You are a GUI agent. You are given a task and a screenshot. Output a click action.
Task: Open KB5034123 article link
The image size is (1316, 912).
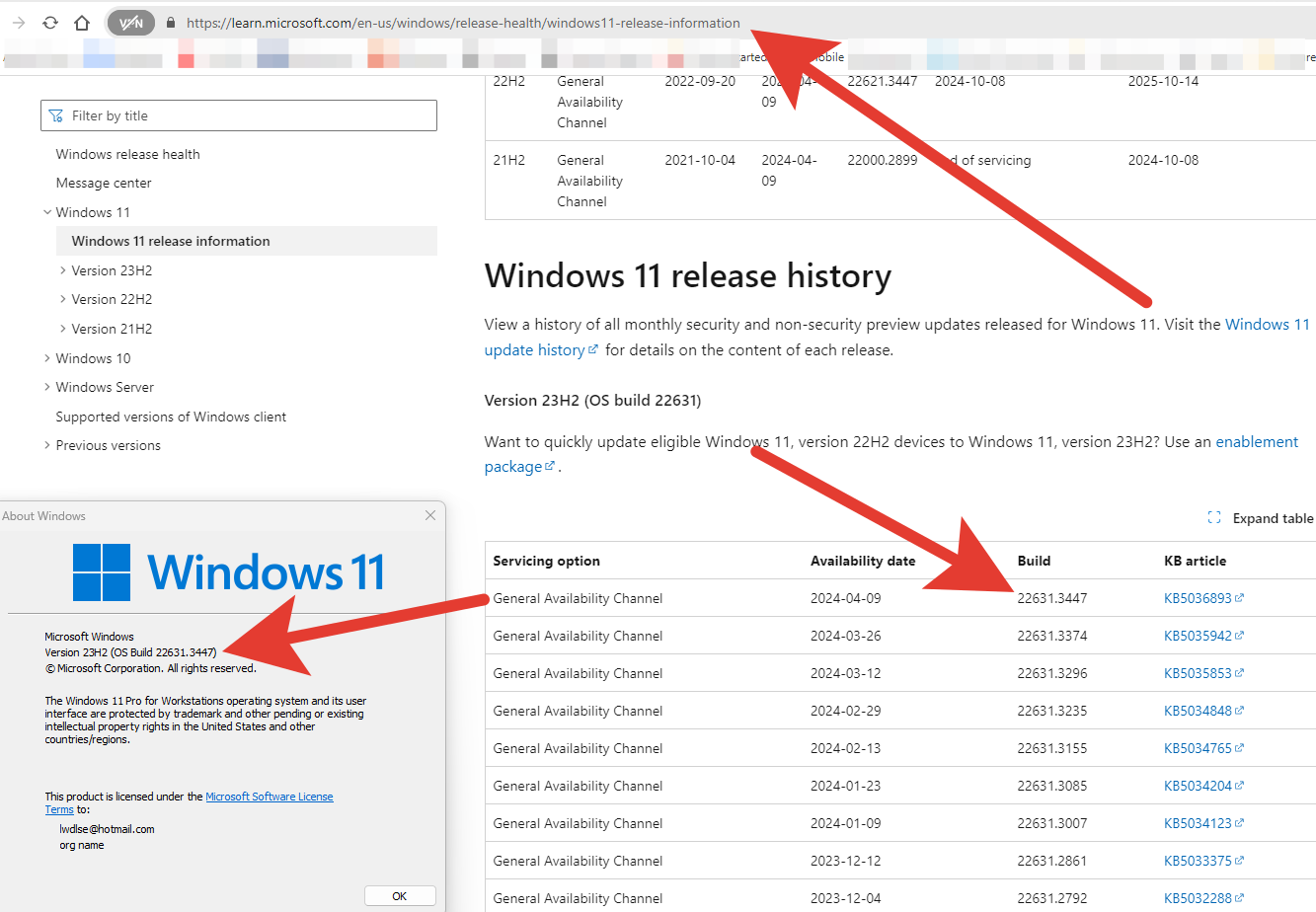[x=1203, y=823]
